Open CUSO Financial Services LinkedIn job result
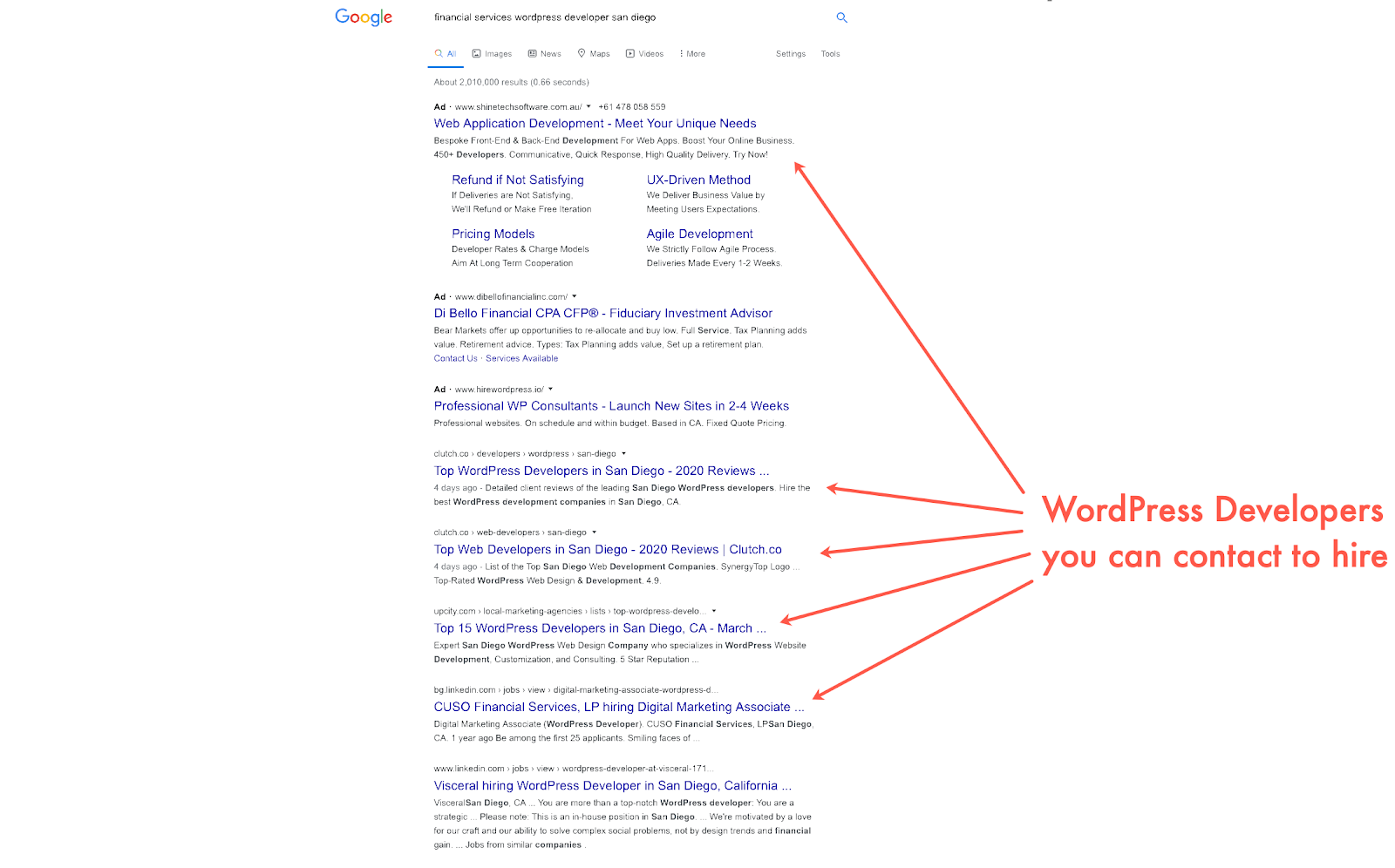The width and height of the screenshot is (1395, 868). (619, 707)
